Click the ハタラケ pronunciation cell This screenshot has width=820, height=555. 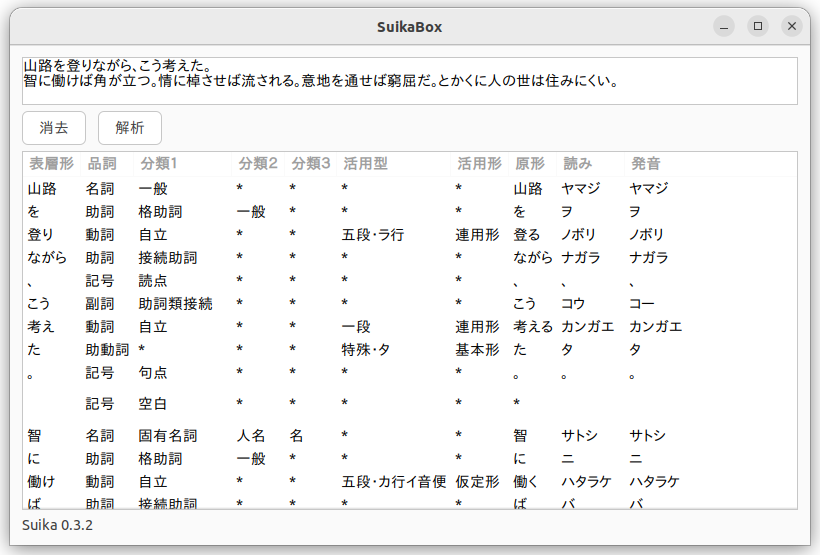point(654,482)
